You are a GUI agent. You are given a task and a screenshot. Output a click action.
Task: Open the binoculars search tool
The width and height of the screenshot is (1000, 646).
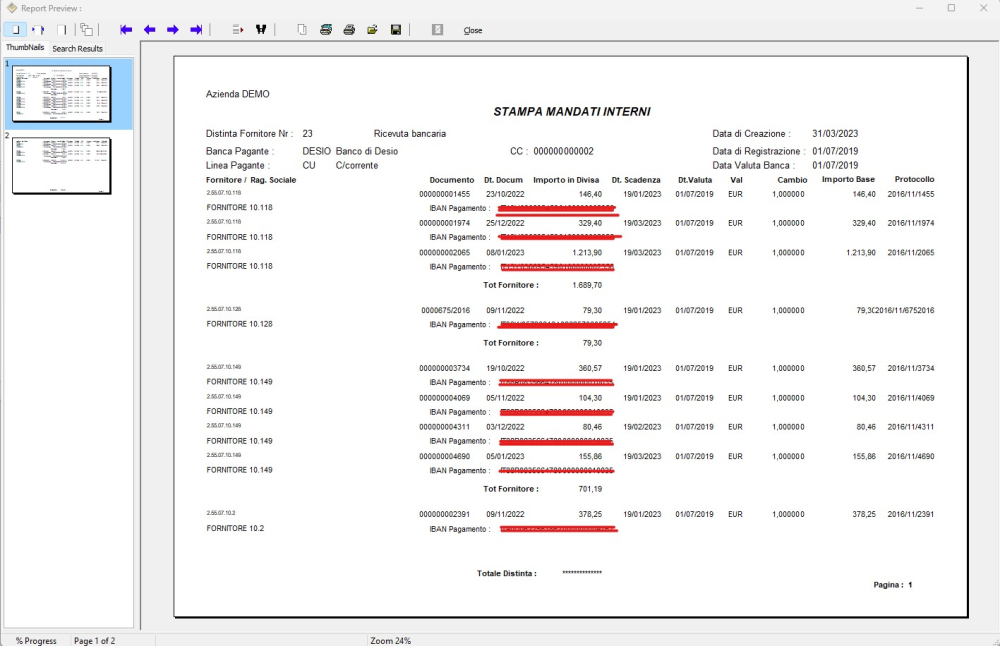(261, 30)
